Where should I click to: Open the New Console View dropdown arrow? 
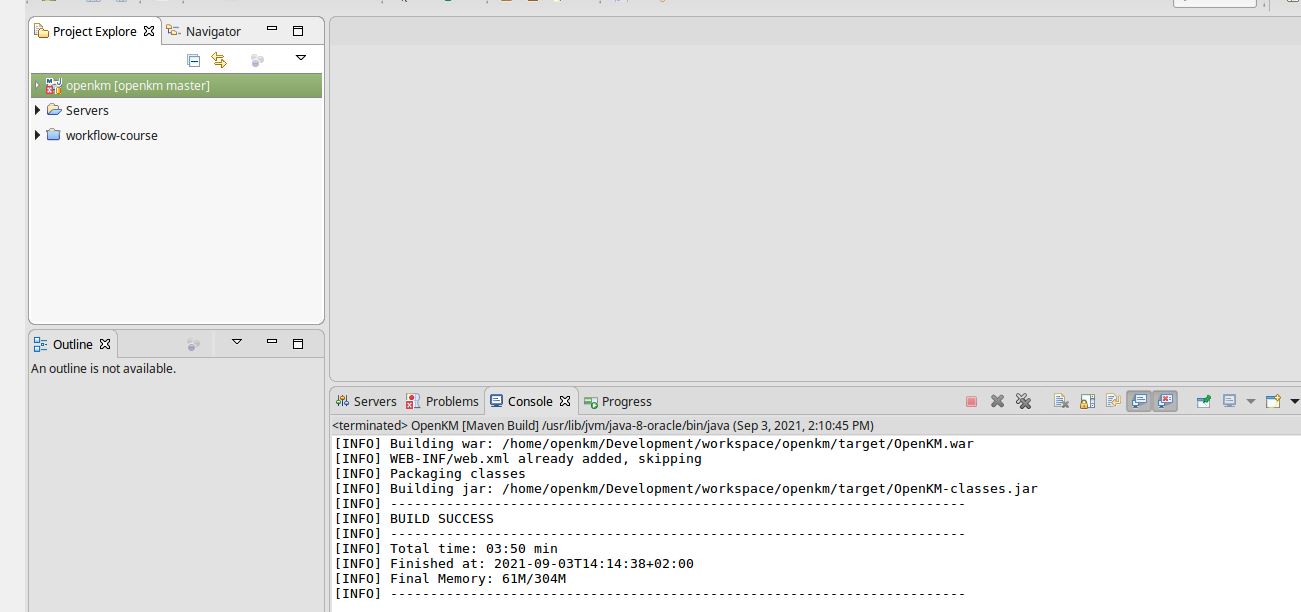[x=1294, y=401]
